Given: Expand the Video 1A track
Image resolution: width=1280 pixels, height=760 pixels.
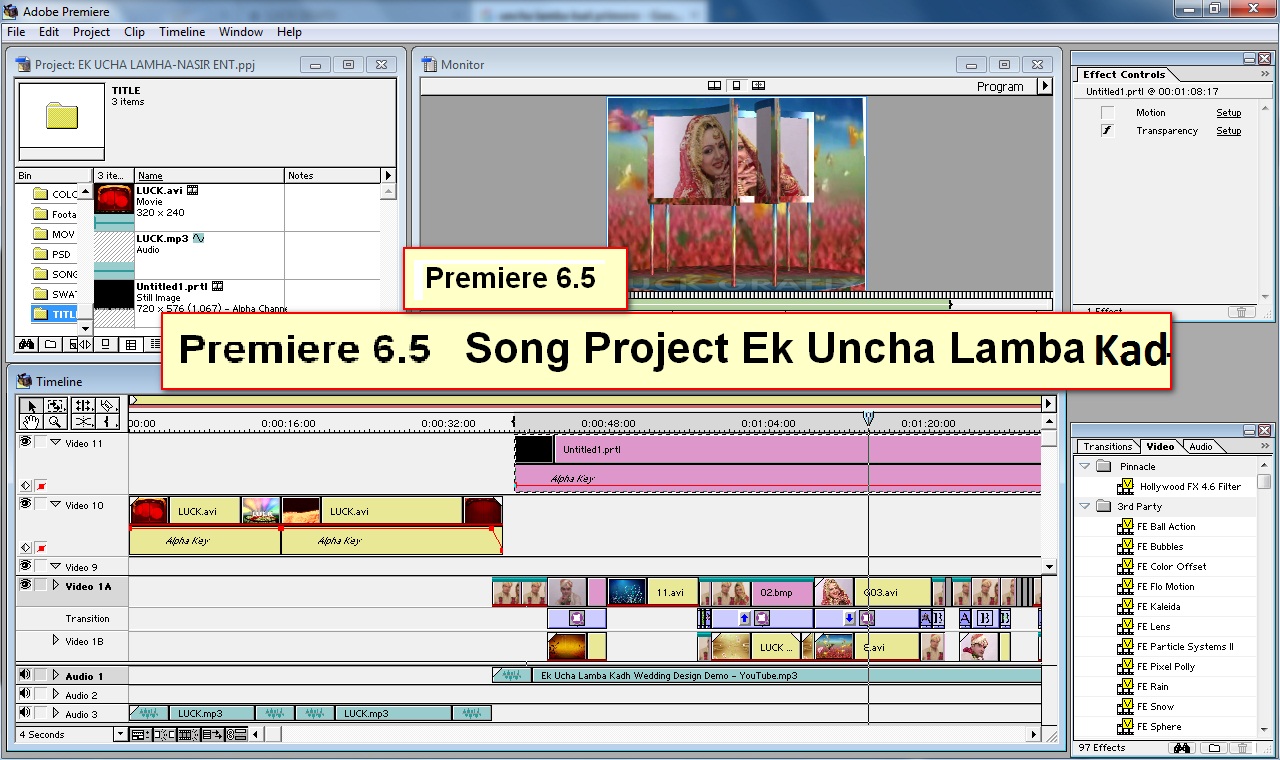Looking at the screenshot, I should (x=56, y=586).
